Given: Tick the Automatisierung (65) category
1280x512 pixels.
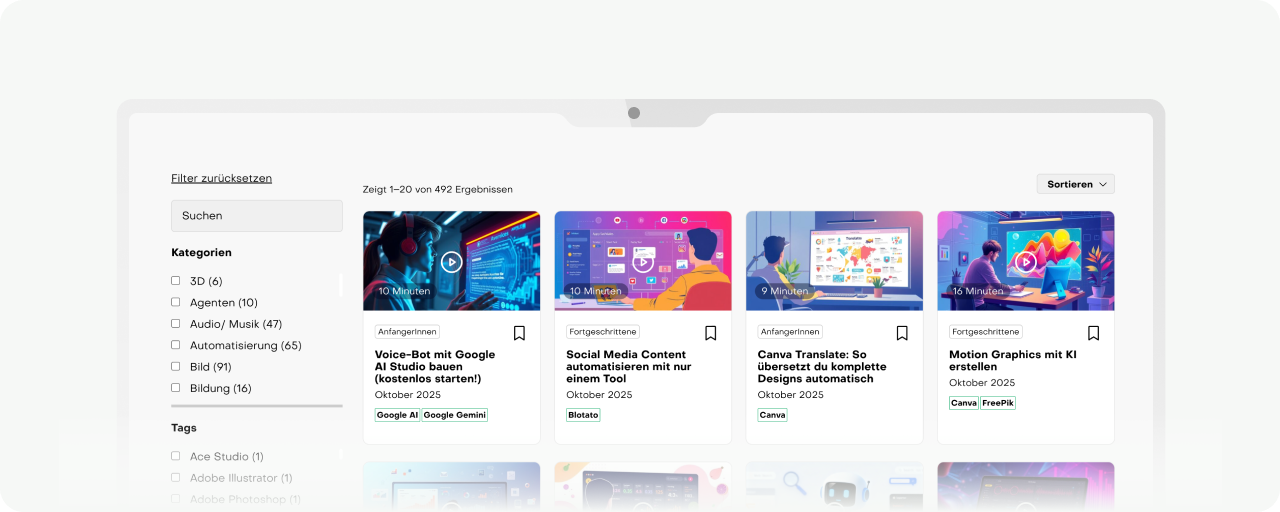Looking at the screenshot, I should click(x=176, y=345).
